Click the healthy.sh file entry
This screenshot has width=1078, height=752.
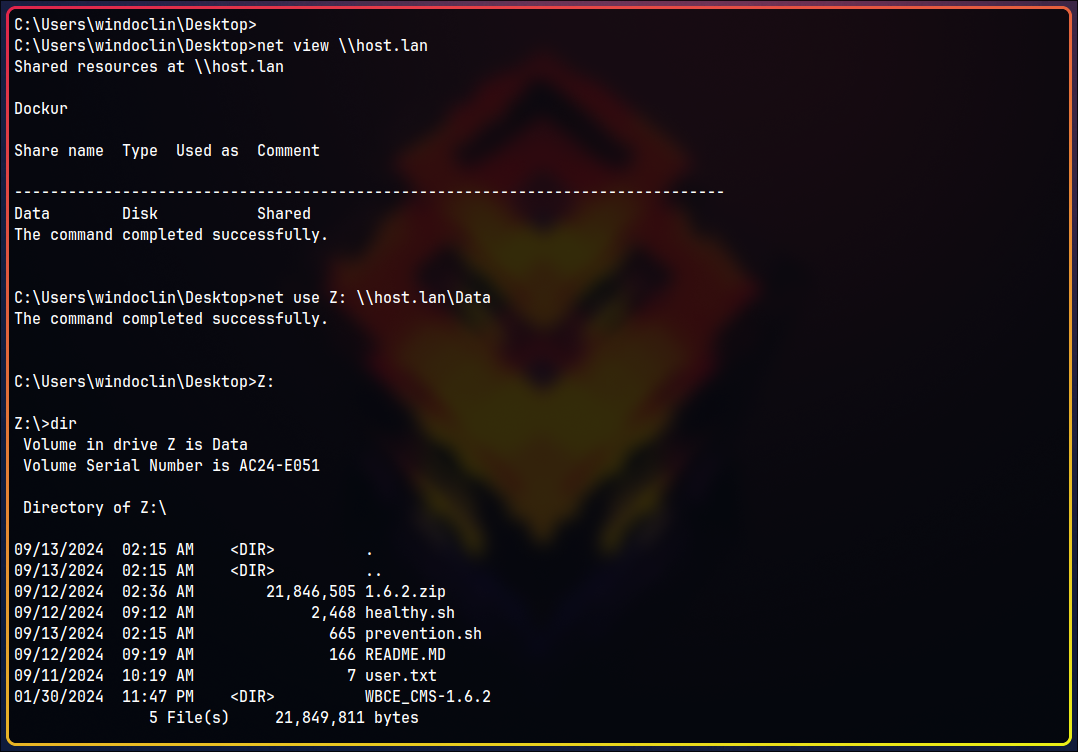[x=410, y=612]
